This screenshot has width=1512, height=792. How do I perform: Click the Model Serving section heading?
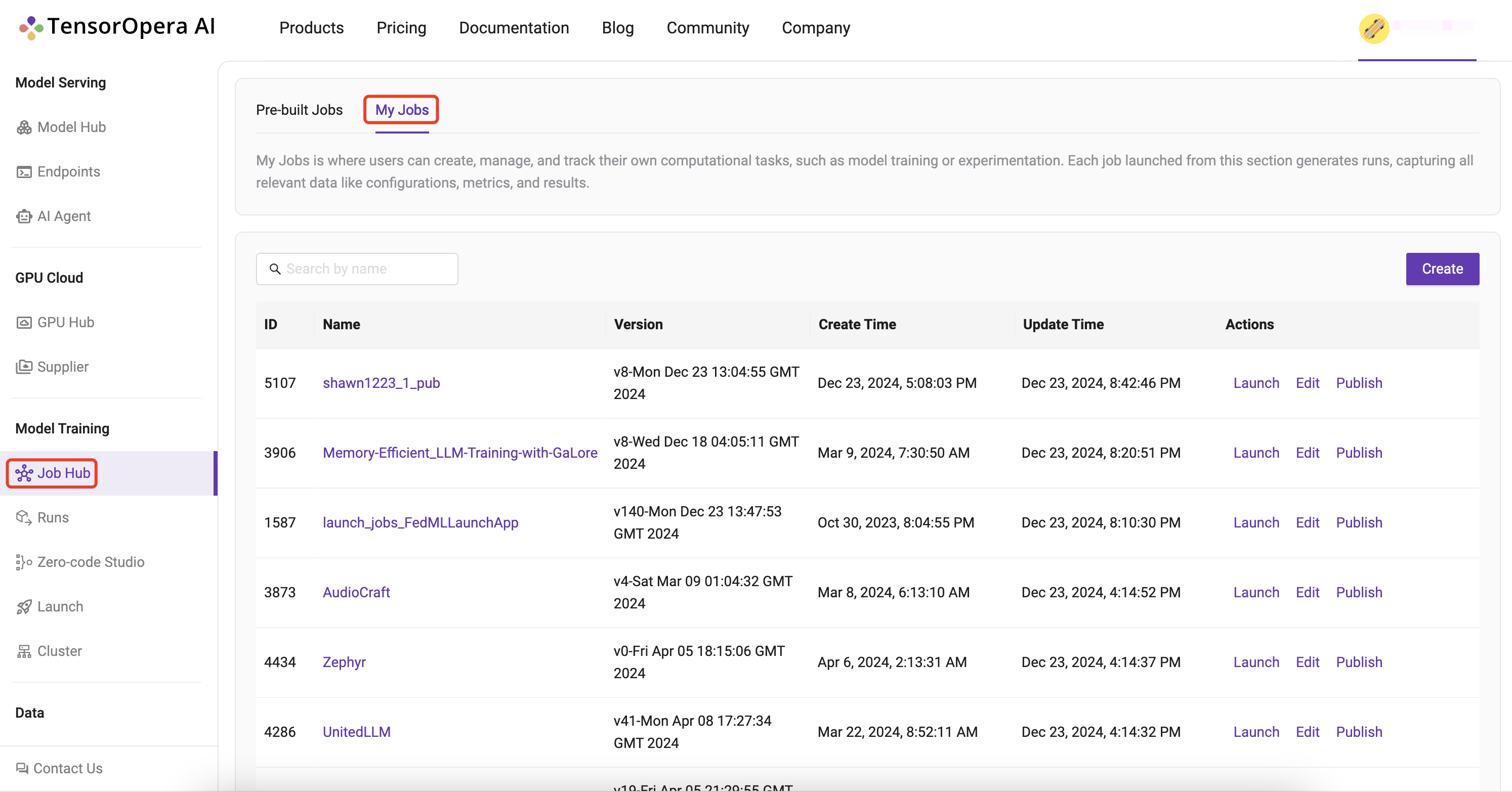(60, 83)
